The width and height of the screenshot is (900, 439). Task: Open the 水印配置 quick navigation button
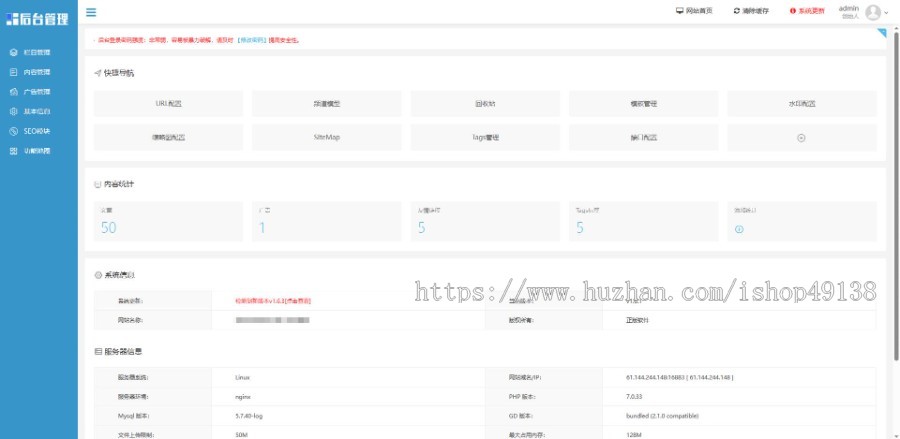pos(802,104)
